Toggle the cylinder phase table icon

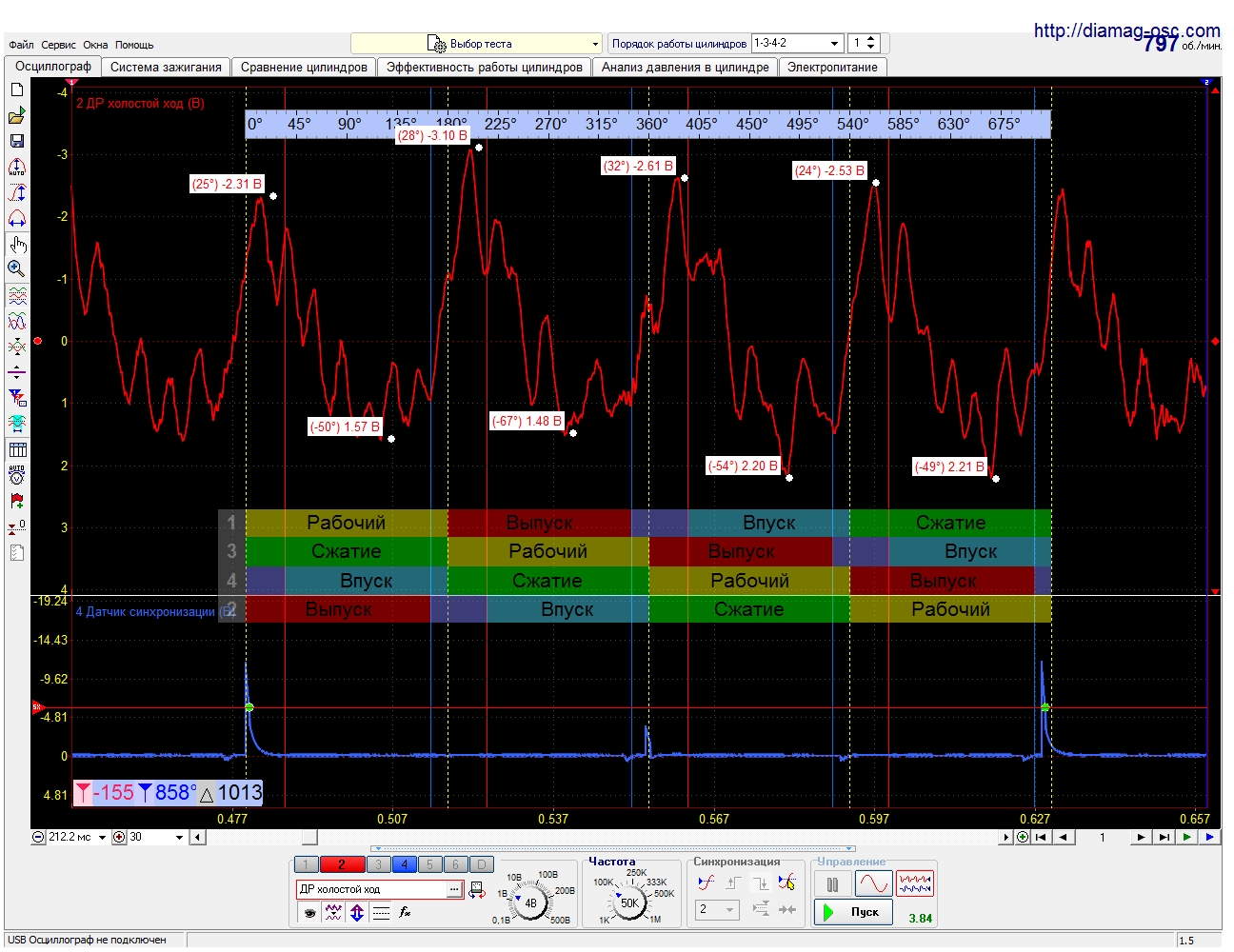point(17,450)
